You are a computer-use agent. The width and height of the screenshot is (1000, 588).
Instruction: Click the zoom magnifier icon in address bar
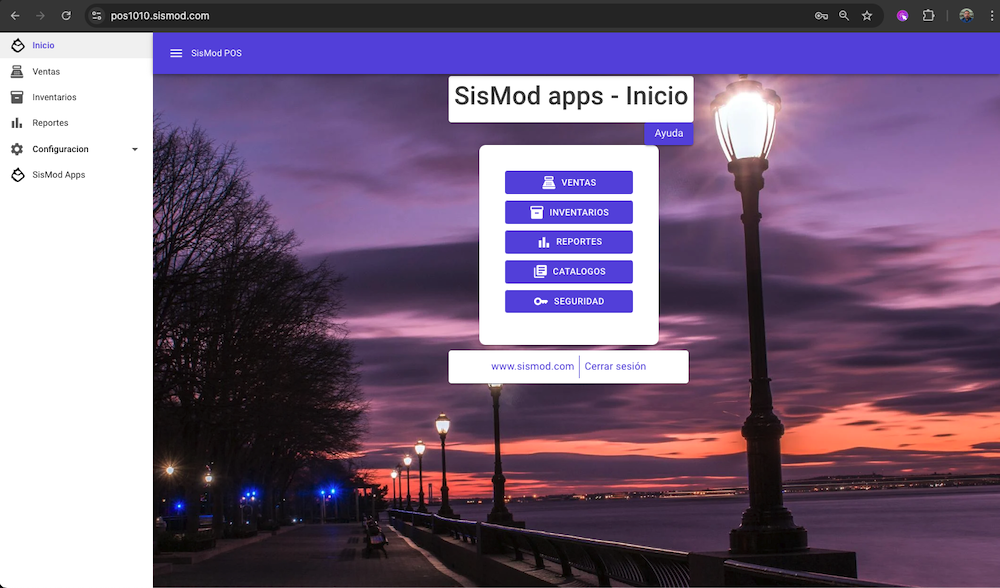(x=844, y=16)
